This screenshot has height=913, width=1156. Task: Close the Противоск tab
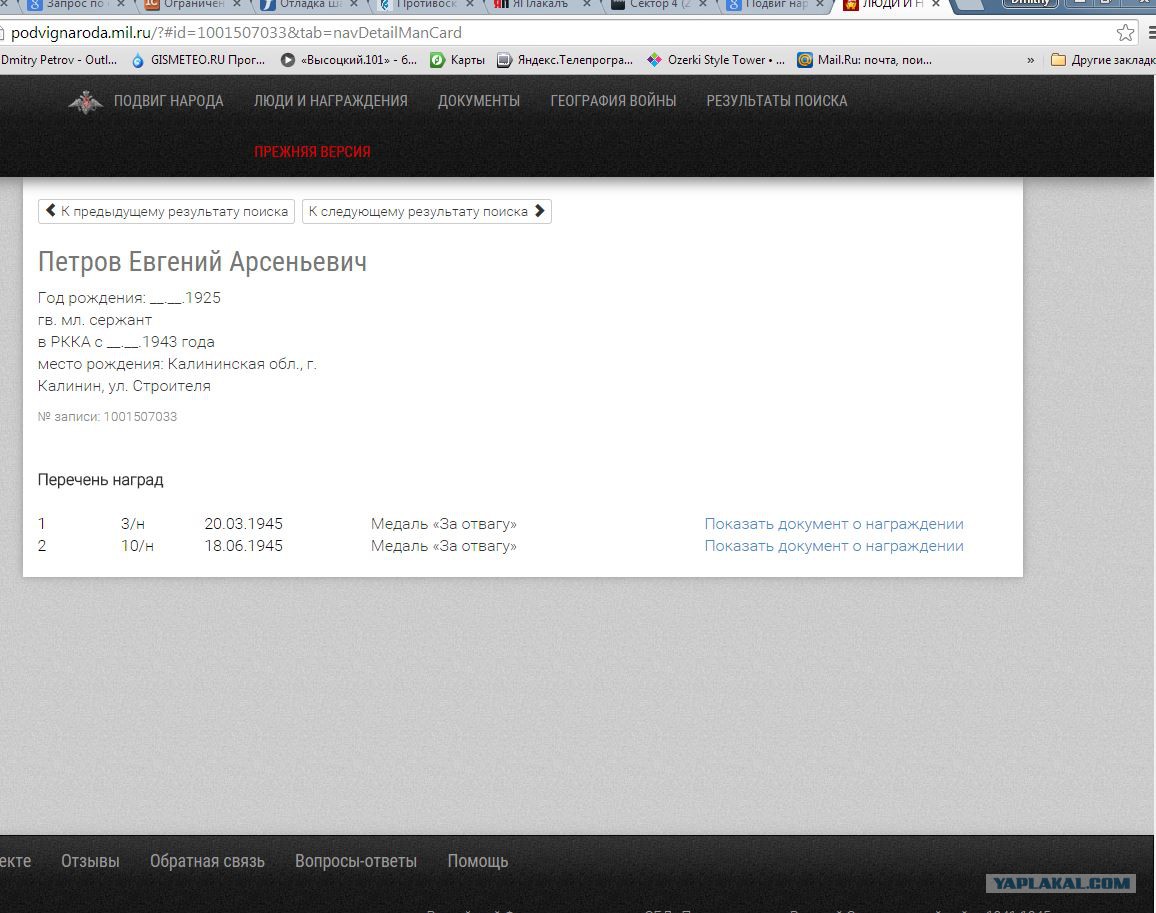click(x=470, y=4)
